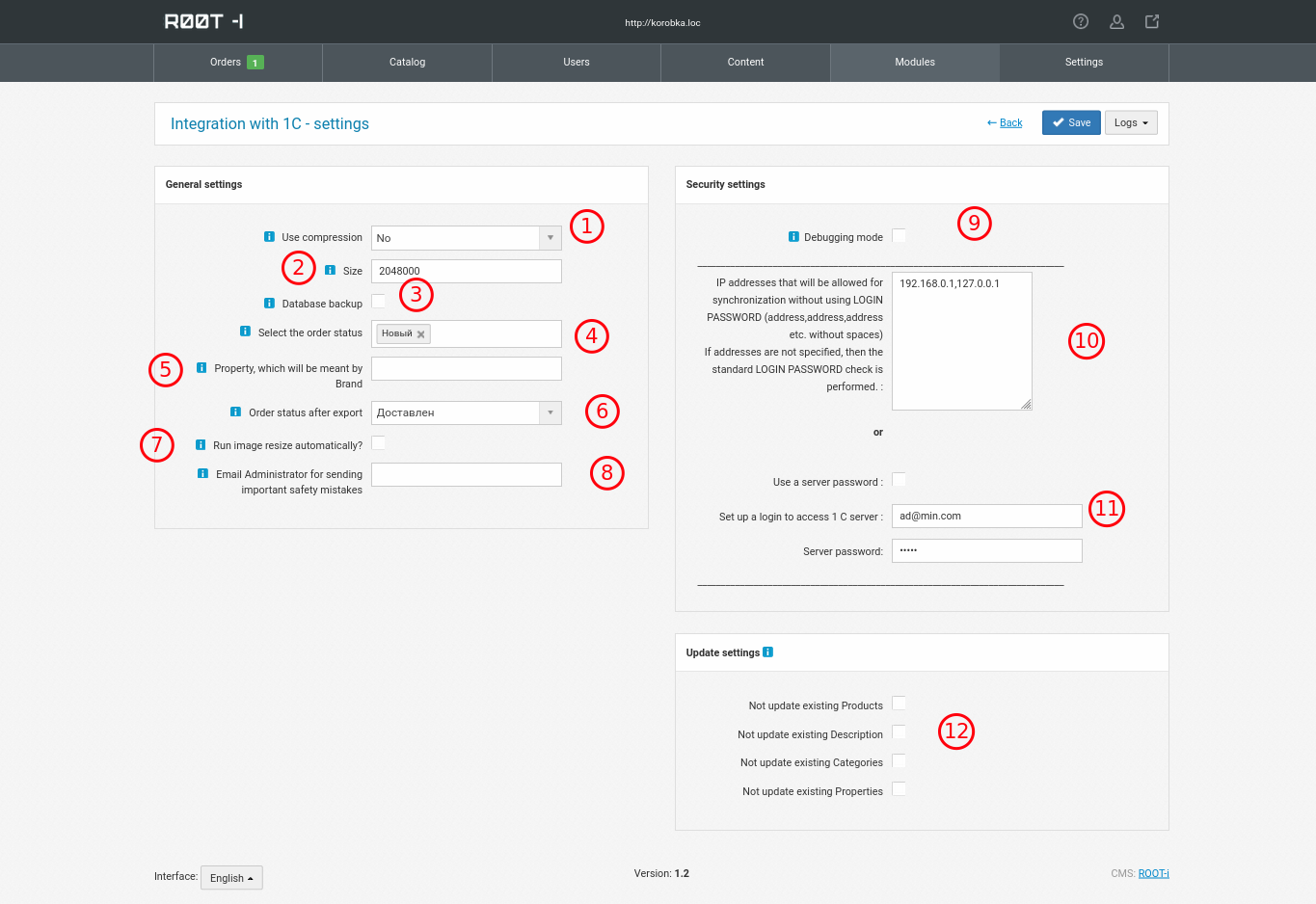Click the http://korobka.loc site URL
The width and height of the screenshot is (1316, 904).
coord(662,22)
